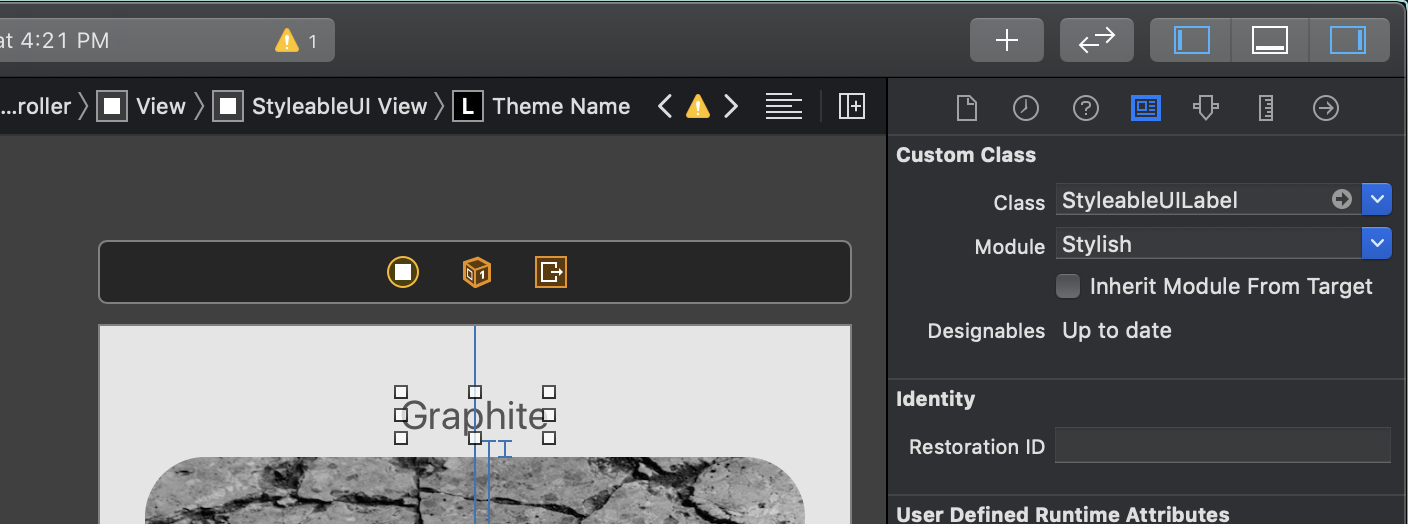Viewport: 1408px width, 524px height.
Task: Expand the Module dropdown for Stylish
Action: pyautogui.click(x=1377, y=243)
